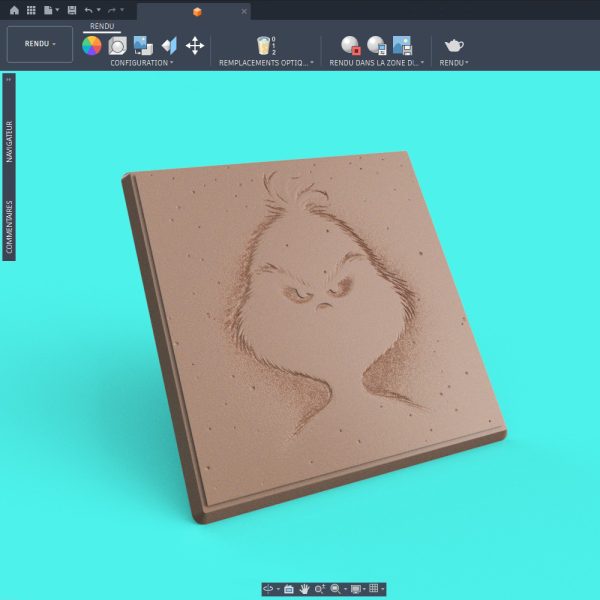600x600 pixels.
Task: Close the document tab
Action: pos(244,11)
